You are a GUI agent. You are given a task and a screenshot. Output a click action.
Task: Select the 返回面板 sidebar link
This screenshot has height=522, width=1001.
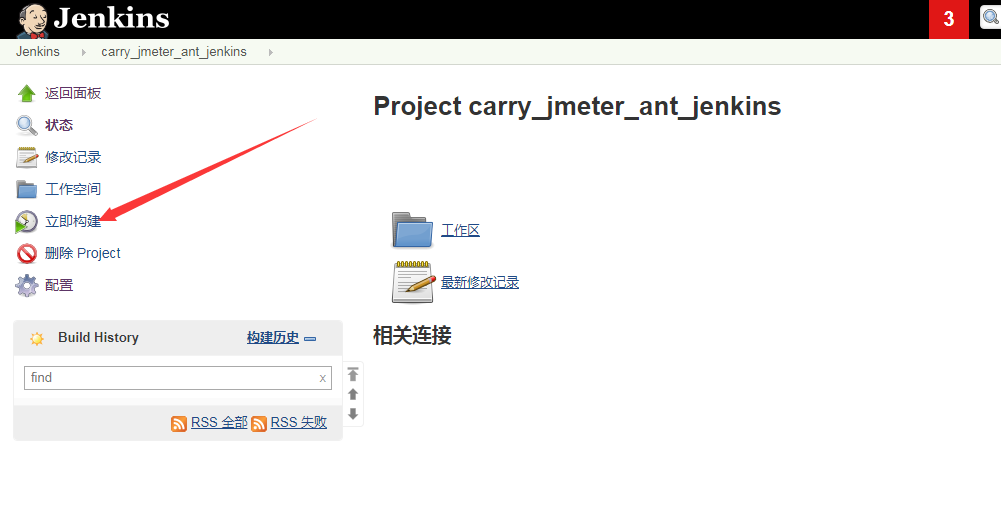73,93
